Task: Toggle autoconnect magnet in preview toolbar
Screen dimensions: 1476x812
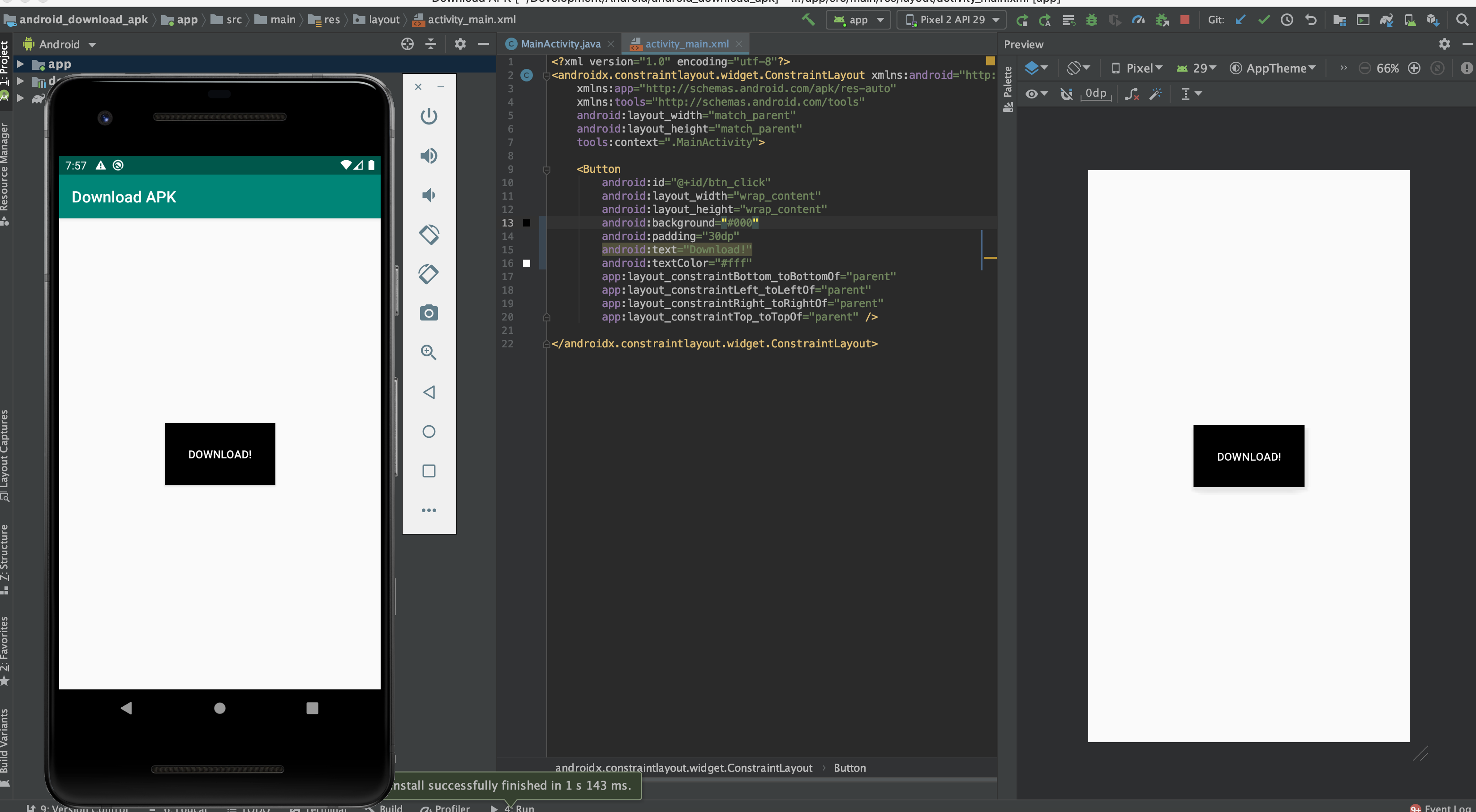Action: [1066, 94]
